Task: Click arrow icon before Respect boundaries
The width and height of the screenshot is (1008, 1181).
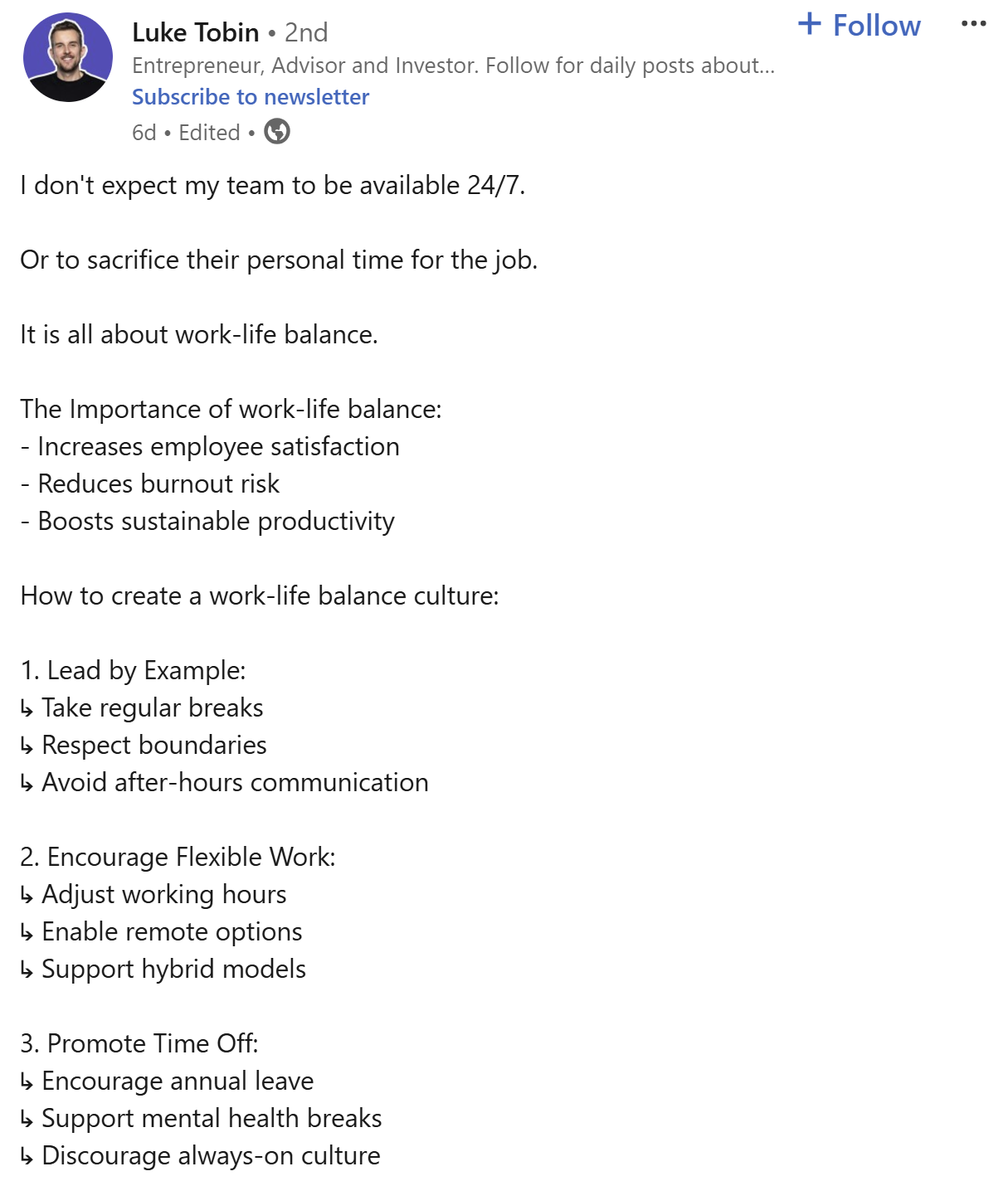Action: (x=27, y=746)
